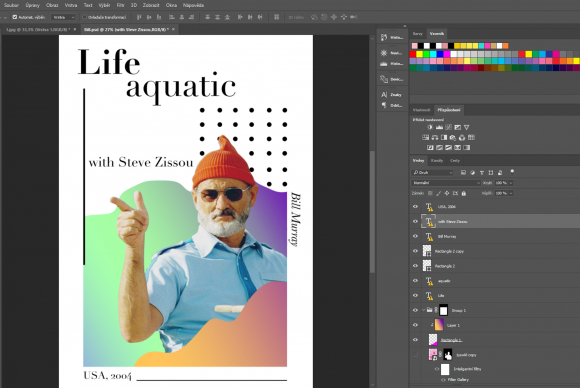Toggle layer filtering switch on
The height and width of the screenshot is (388, 580).
pyautogui.click(x=512, y=172)
